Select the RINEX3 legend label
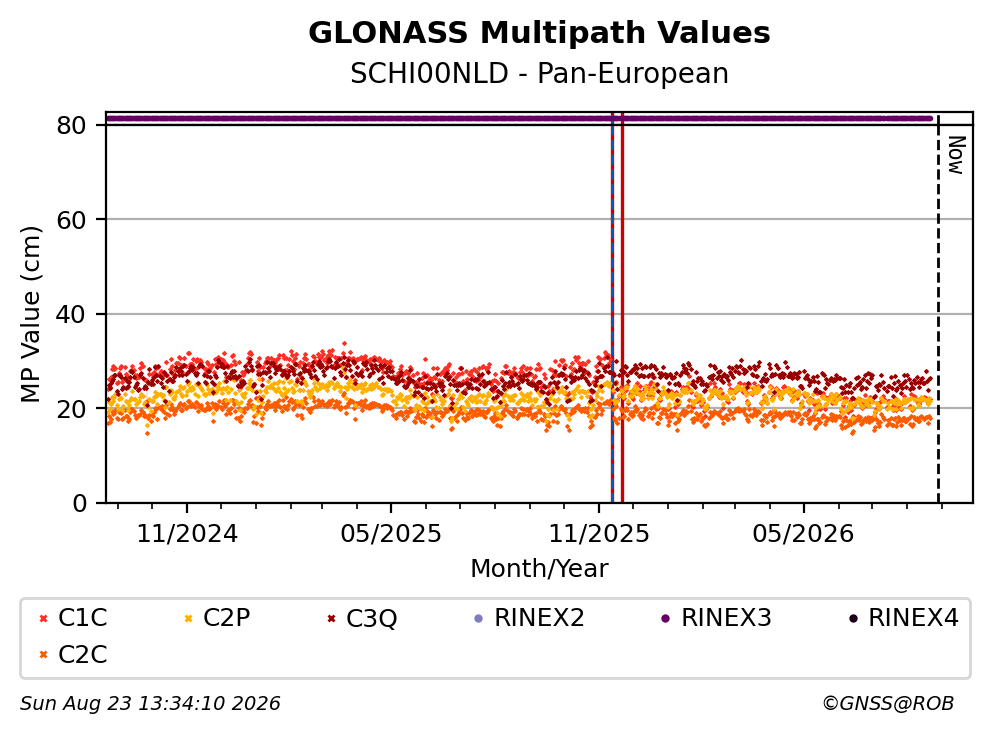 [726, 617]
